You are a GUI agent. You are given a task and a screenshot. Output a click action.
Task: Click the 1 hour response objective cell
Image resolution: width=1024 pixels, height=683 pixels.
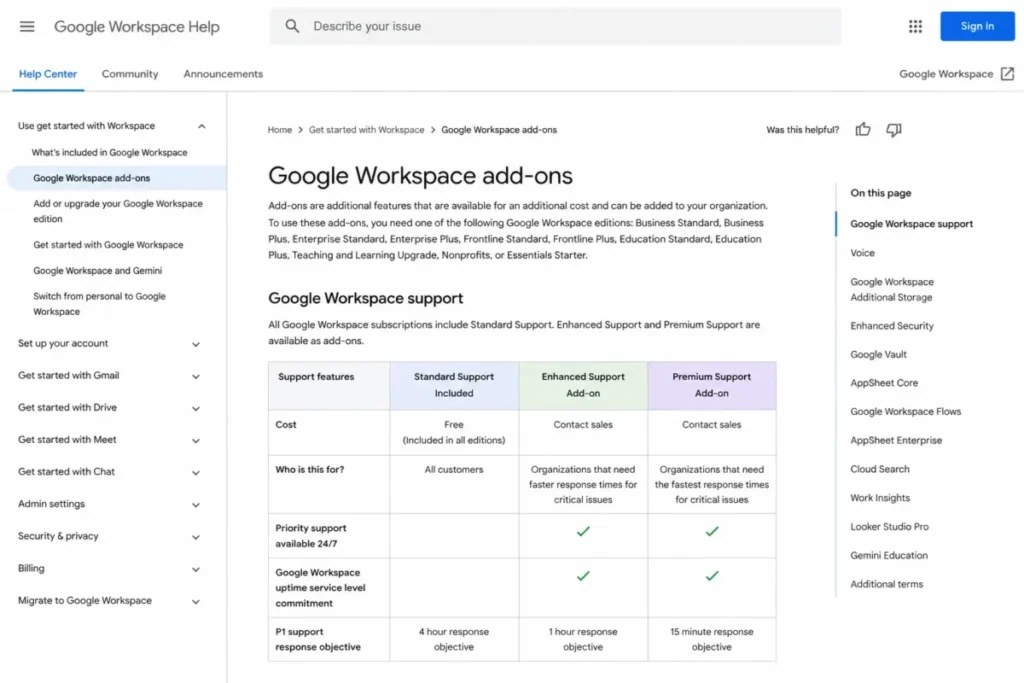(x=583, y=639)
